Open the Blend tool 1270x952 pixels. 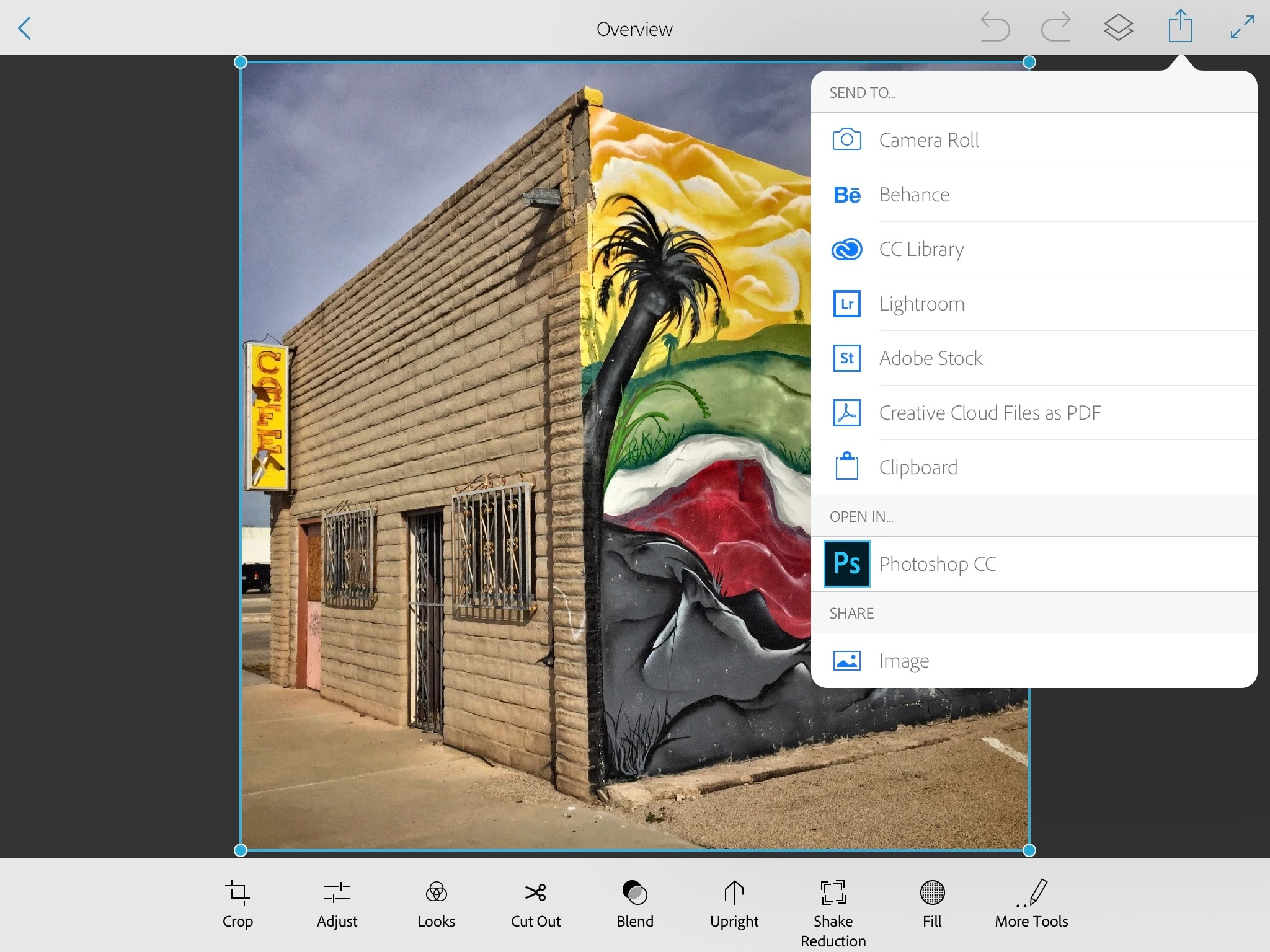coord(634,904)
